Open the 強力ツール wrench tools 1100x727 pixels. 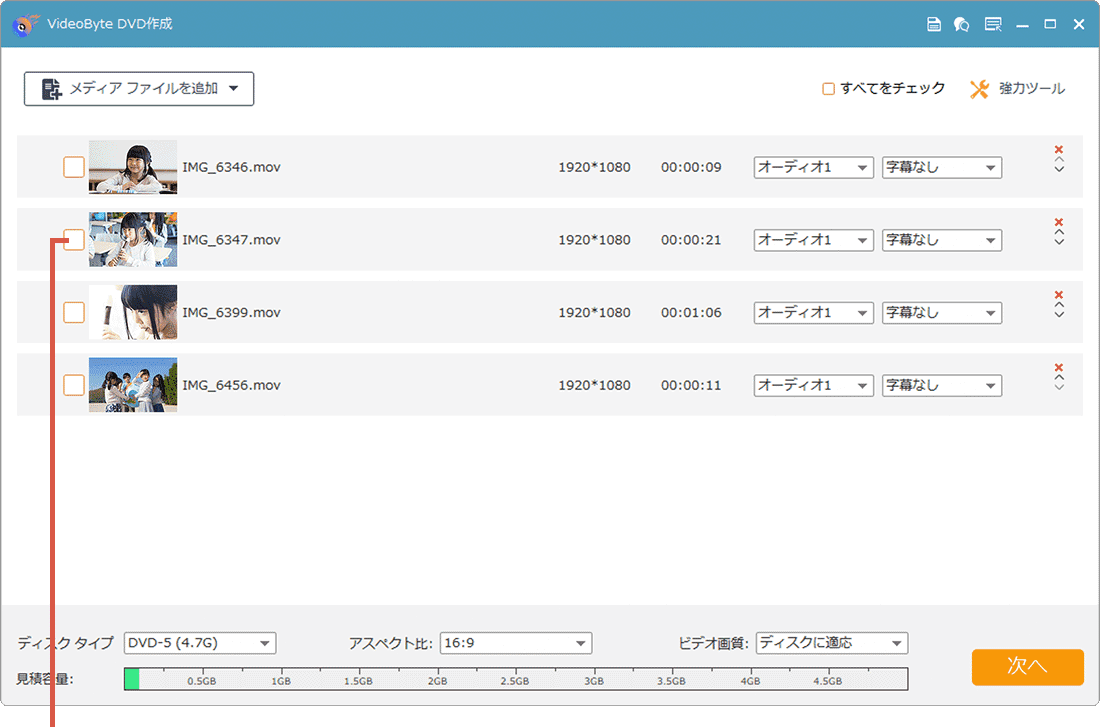click(x=1017, y=89)
